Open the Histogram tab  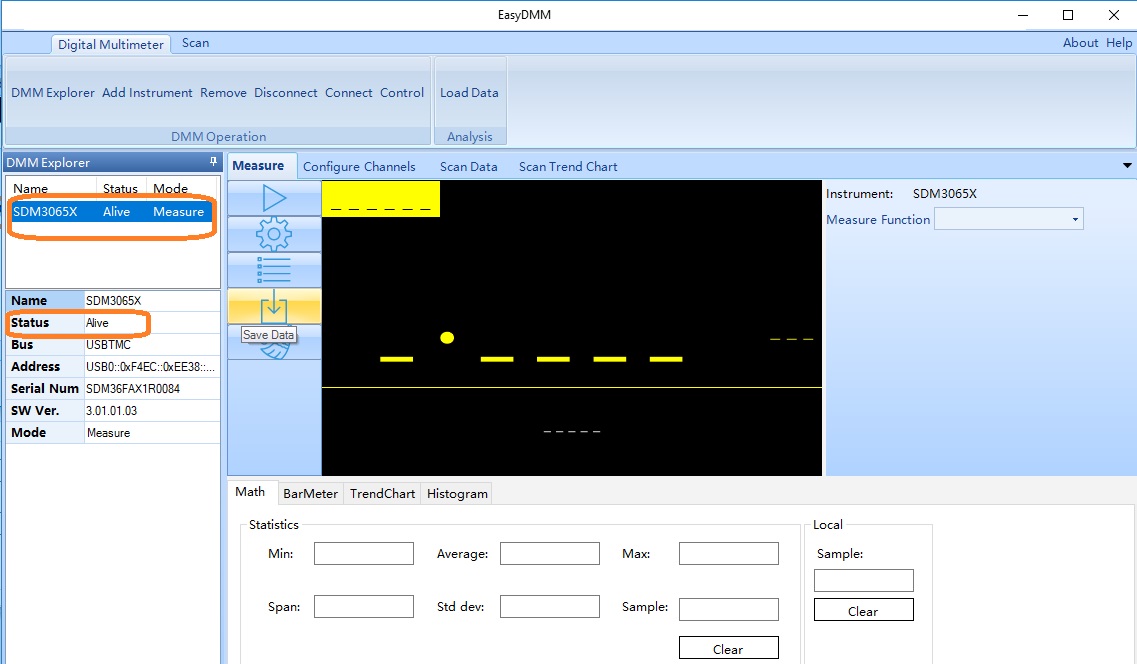(457, 493)
